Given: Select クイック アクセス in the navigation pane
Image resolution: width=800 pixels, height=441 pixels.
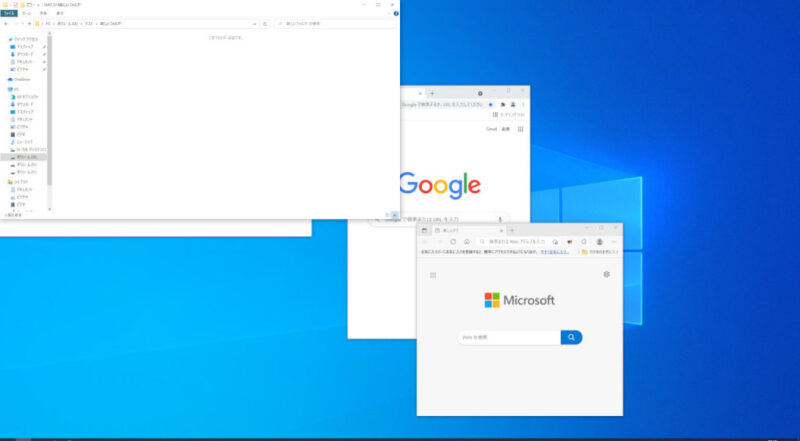Looking at the screenshot, I should (23, 39).
